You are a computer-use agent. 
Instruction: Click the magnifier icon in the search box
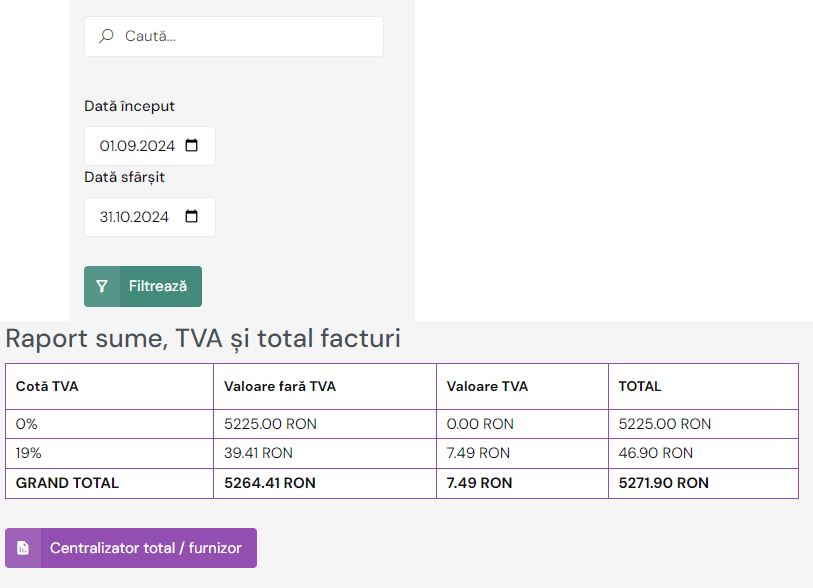tap(106, 36)
